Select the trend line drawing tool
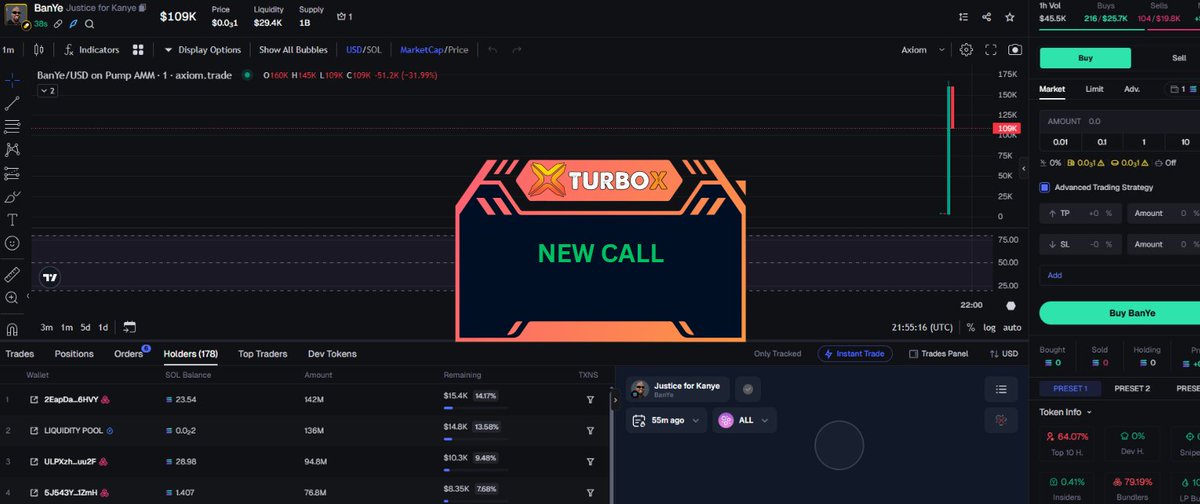Image resolution: width=1200 pixels, height=504 pixels. 12,102
